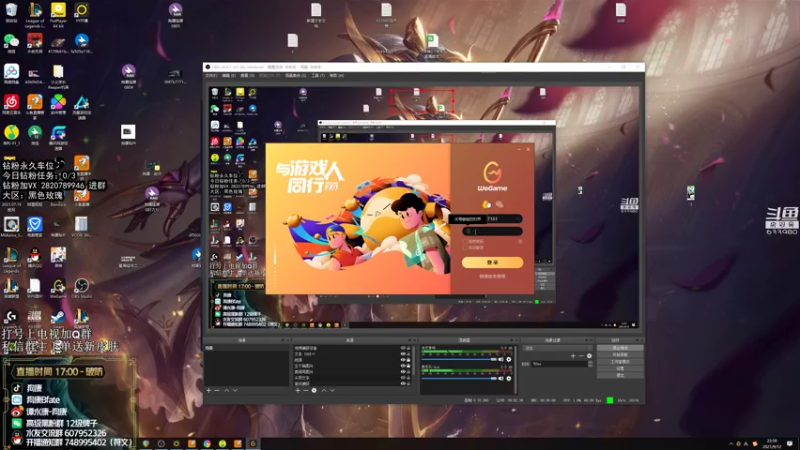Adjust transition duration using the stepper arrows
Viewport: 800px width, 450px height.
coord(590,364)
